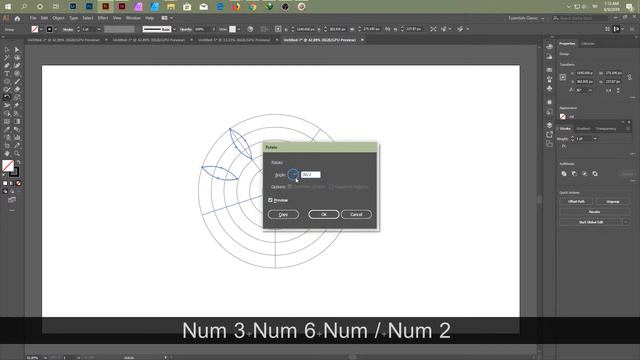Viewport: 640px width, 360px height.
Task: Click OK in the Rotate dialog
Action: [324, 214]
